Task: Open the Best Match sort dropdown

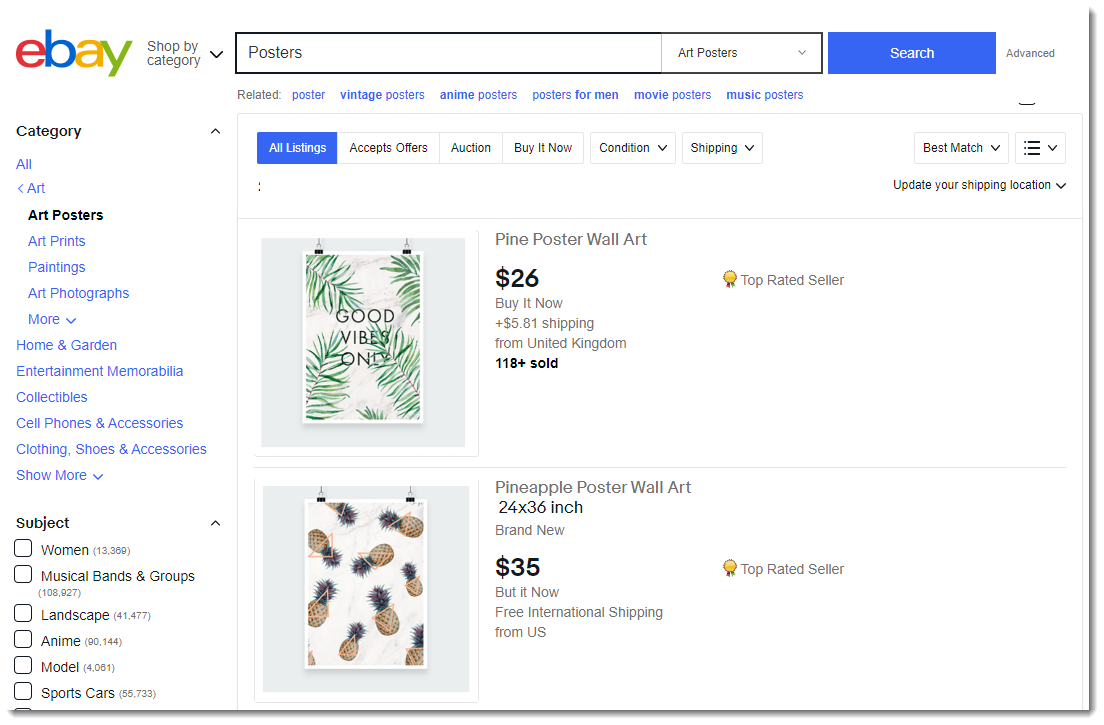Action: pos(960,148)
